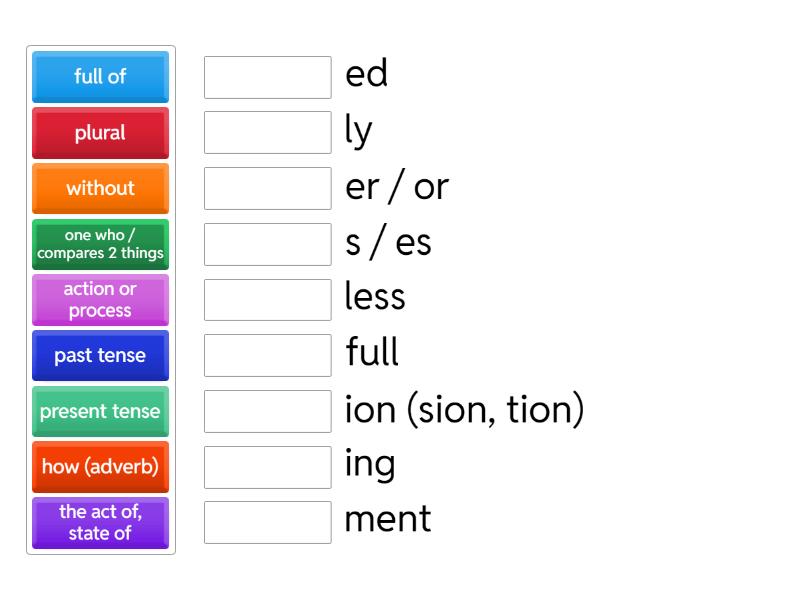This screenshot has width=800, height=600.
Task: Select the "full of" blue tile
Action: click(x=100, y=77)
